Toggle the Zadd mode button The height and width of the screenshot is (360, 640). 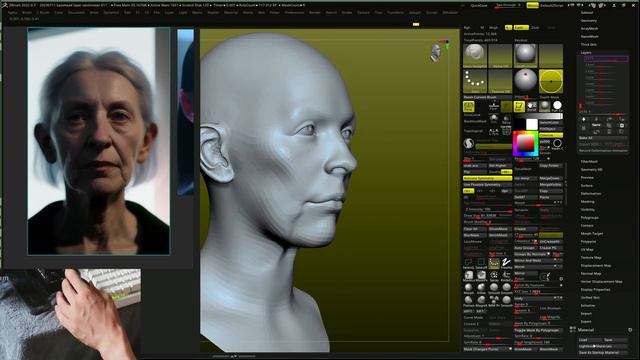[520, 27]
